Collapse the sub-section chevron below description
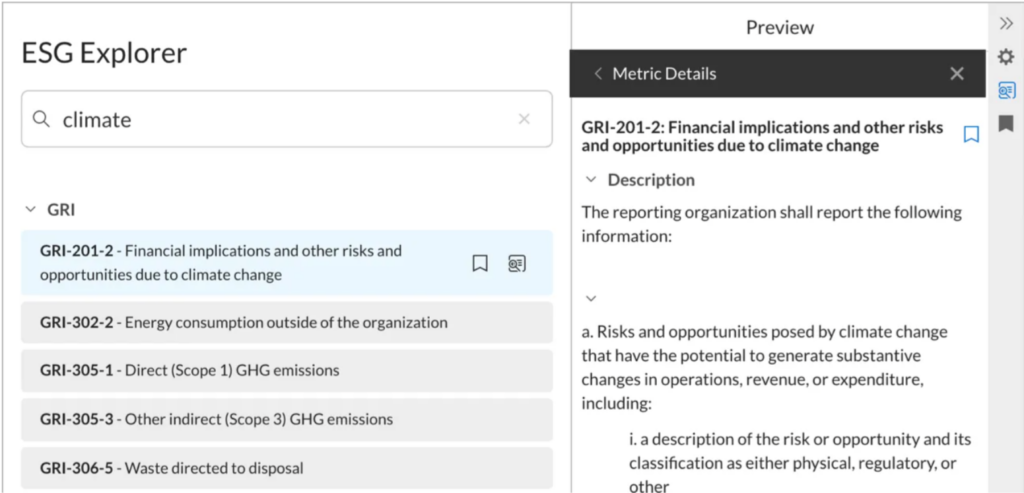Screen dimensions: 1024x493 click(591, 298)
